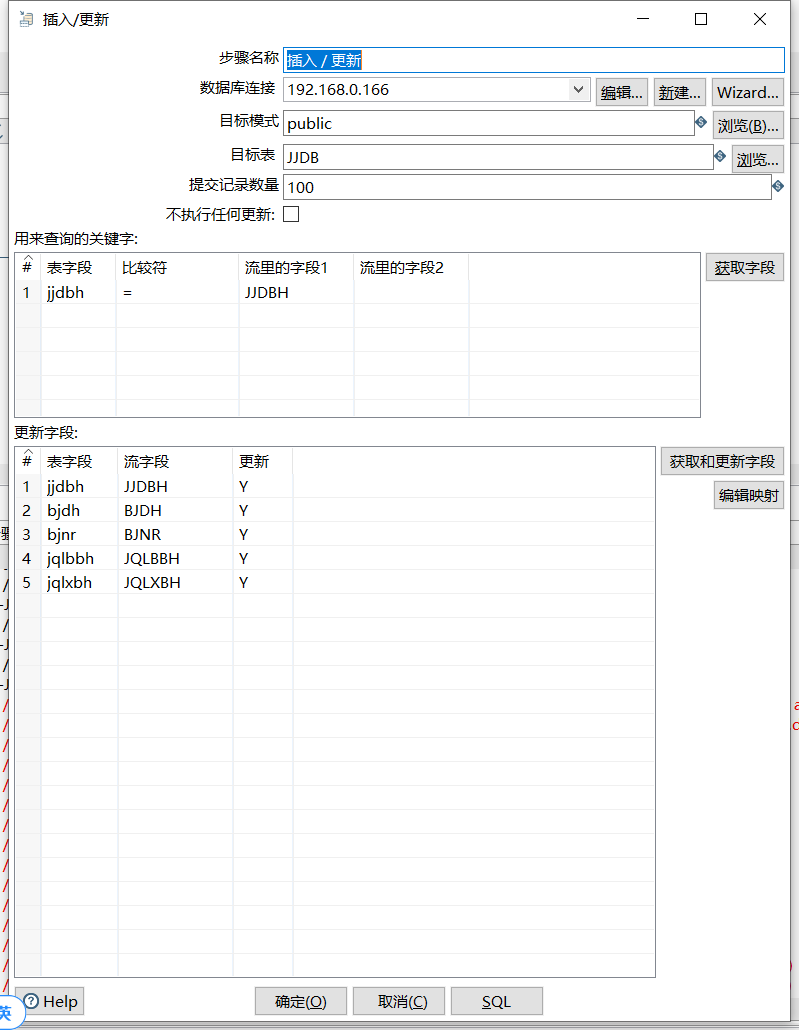799x1030 pixels.
Task: Click the update Y cell for jqlxbh row
Action: (x=263, y=582)
